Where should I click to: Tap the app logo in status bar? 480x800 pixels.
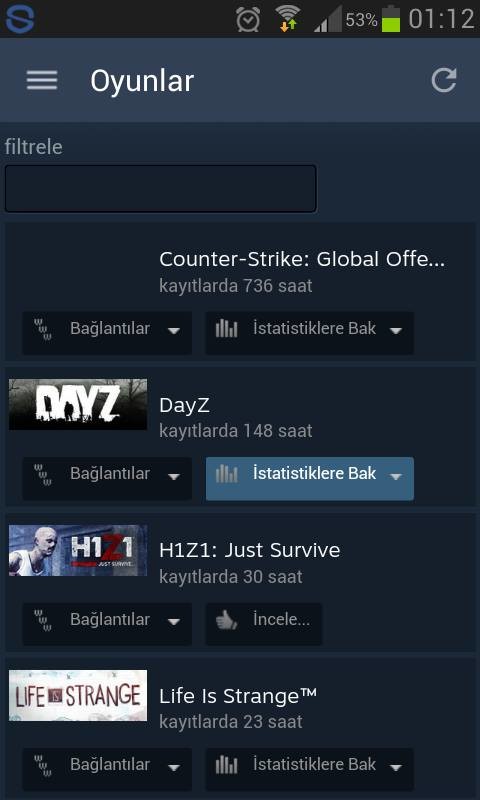click(x=19, y=18)
